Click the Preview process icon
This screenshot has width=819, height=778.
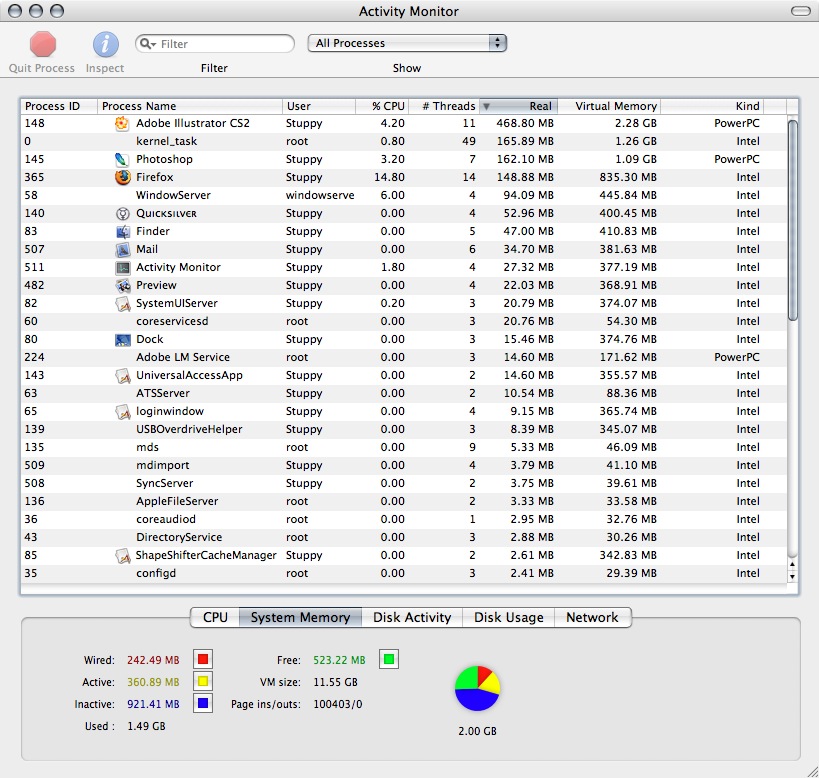click(x=122, y=285)
